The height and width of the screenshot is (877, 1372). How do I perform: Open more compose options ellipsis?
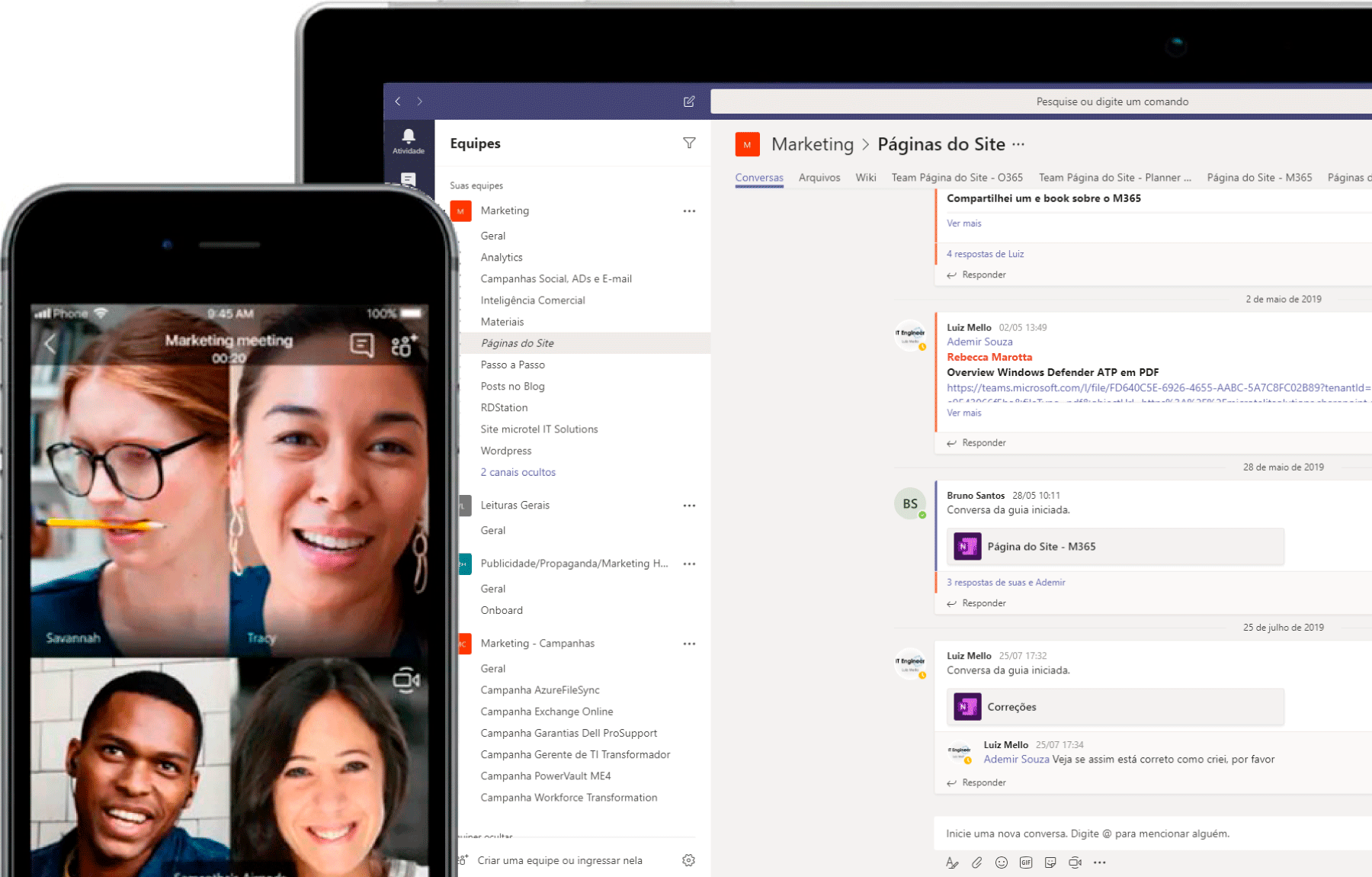[1099, 863]
